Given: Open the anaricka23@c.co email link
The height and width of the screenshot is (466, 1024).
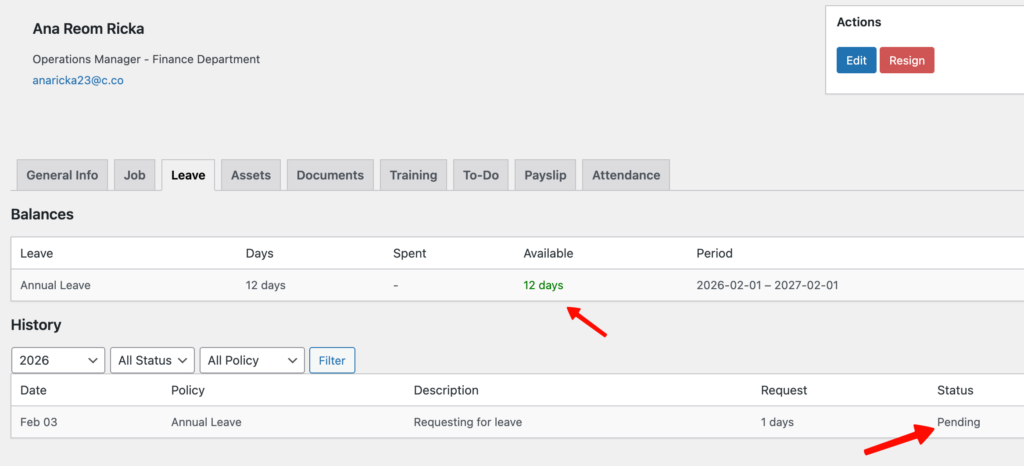Looking at the screenshot, I should tap(78, 80).
